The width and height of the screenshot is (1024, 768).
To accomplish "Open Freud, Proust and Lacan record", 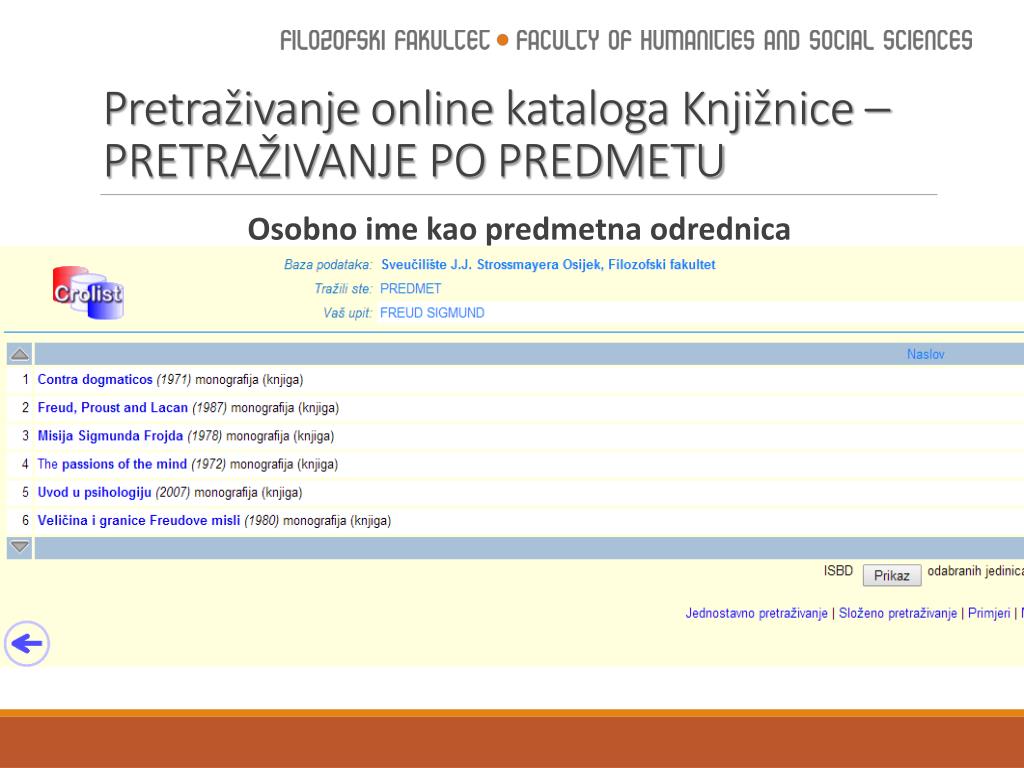I will [x=112, y=408].
